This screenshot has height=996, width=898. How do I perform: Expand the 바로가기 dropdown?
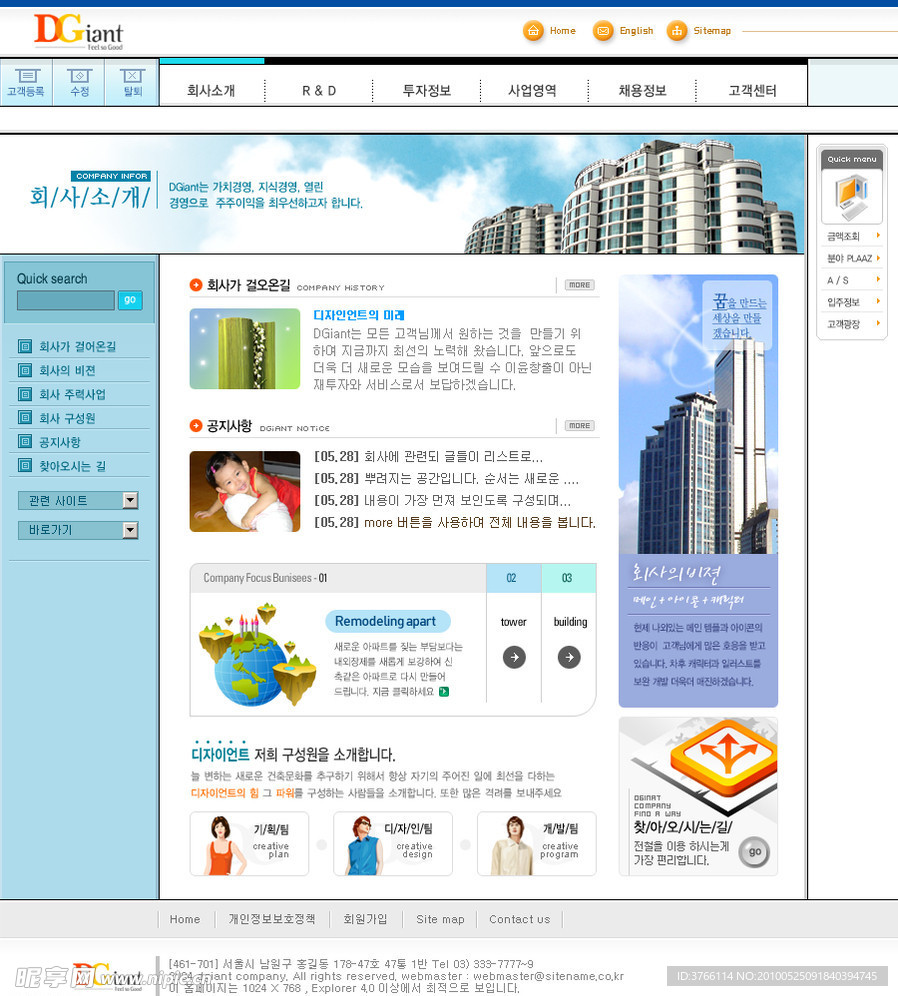point(130,530)
